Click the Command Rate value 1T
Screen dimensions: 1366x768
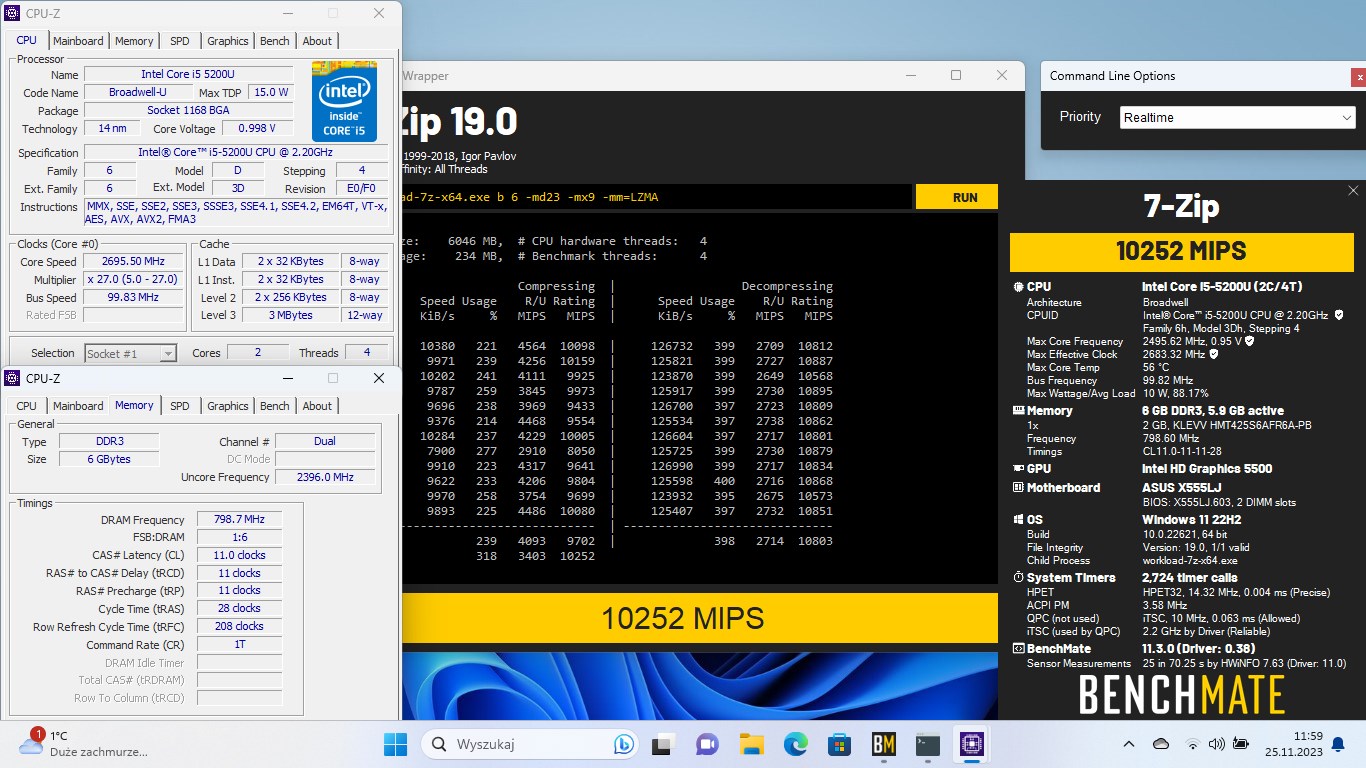(239, 644)
